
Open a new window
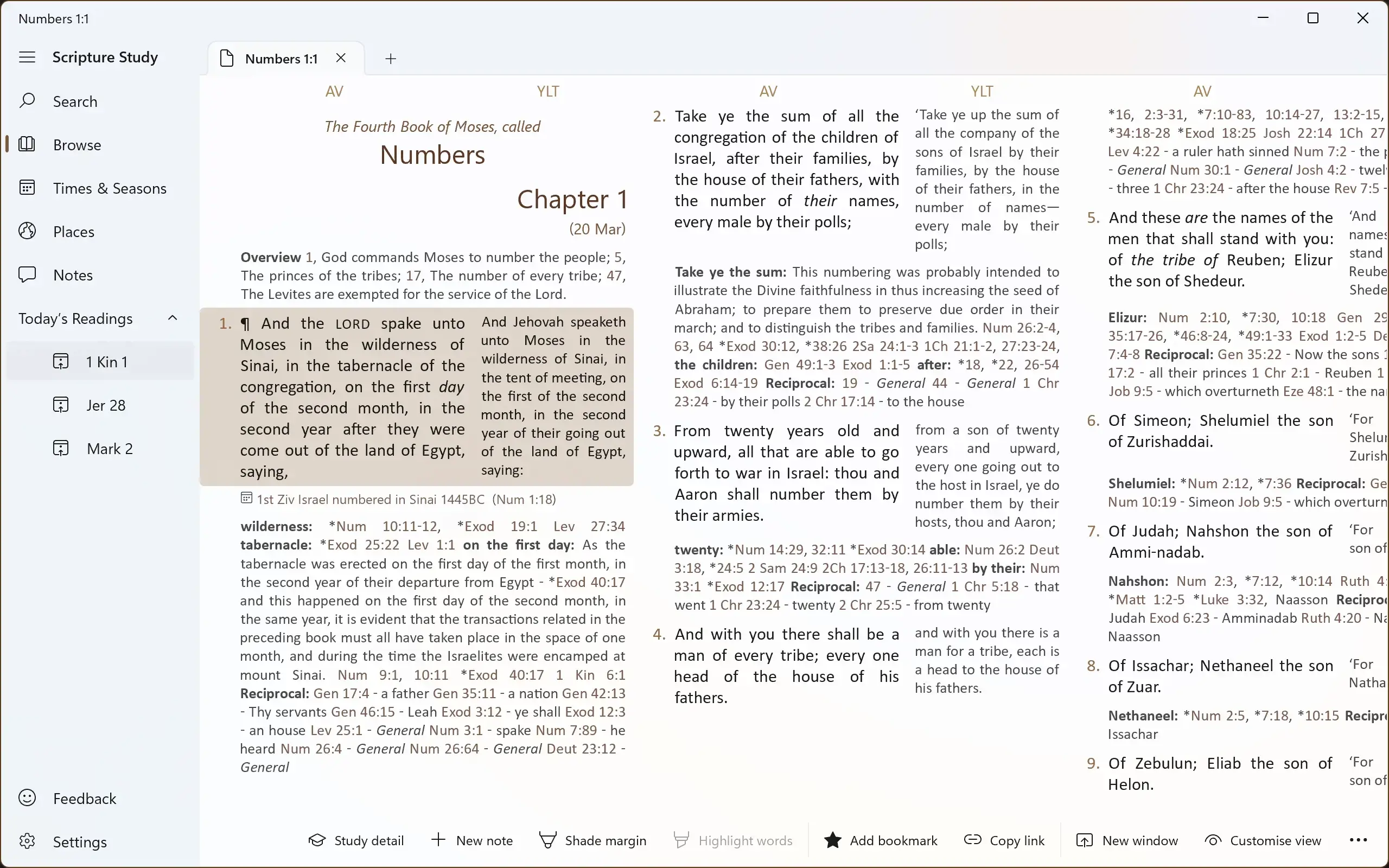[x=1127, y=840]
